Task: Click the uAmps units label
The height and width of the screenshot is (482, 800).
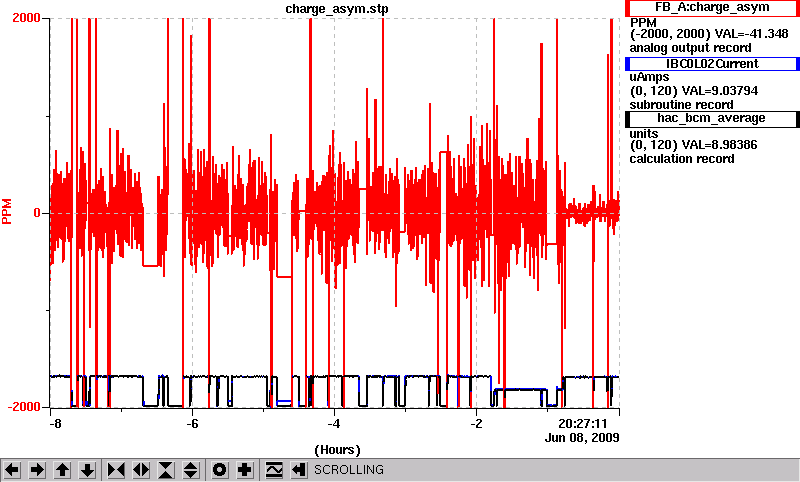Action: tap(649, 77)
